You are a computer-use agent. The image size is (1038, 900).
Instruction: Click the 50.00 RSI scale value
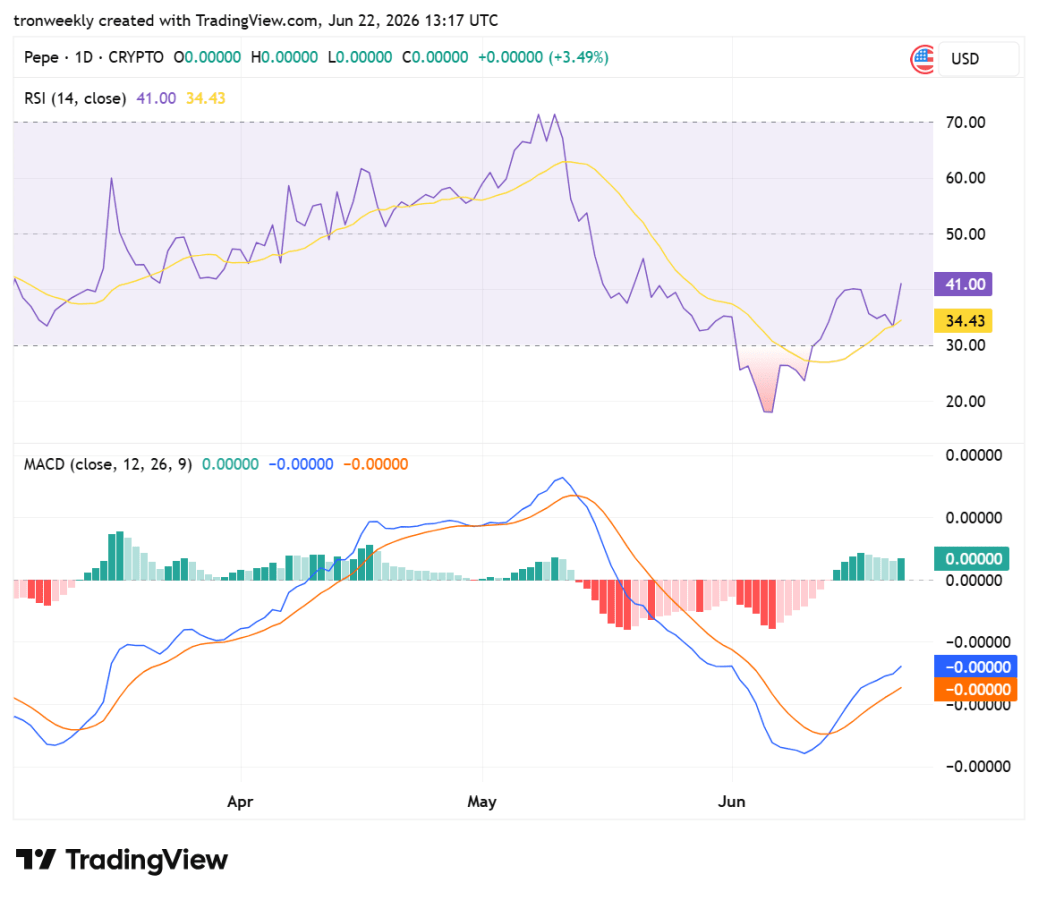click(965, 234)
